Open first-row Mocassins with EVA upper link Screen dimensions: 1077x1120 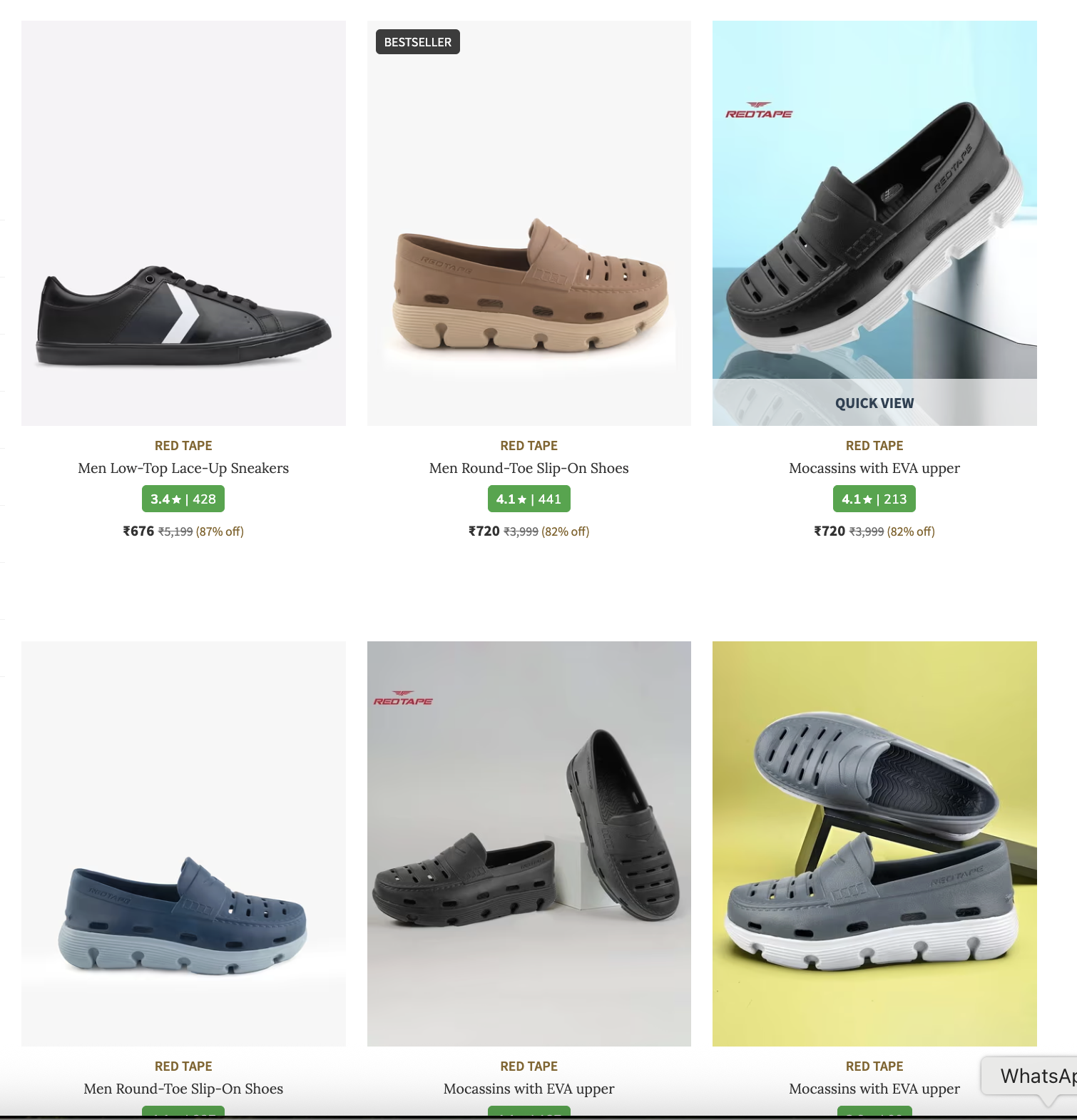pyautogui.click(x=874, y=468)
